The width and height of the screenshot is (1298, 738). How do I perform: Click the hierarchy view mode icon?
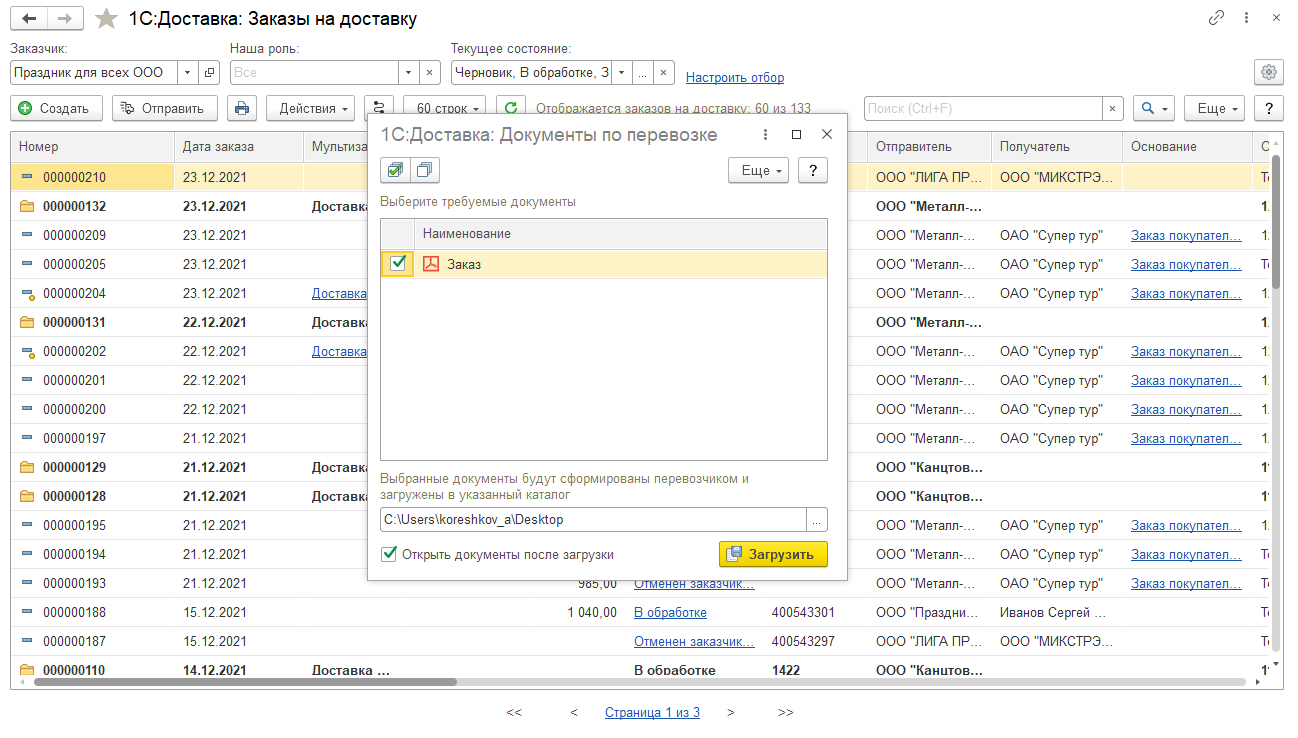click(x=379, y=108)
